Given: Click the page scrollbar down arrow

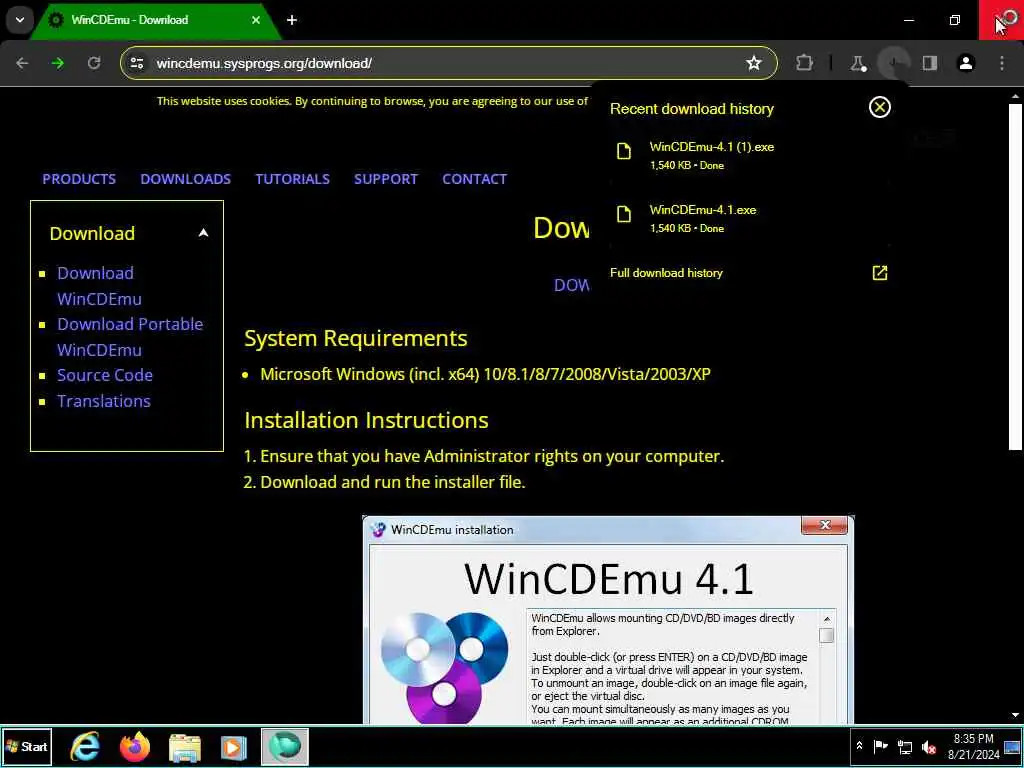Looking at the screenshot, I should (x=1015, y=716).
